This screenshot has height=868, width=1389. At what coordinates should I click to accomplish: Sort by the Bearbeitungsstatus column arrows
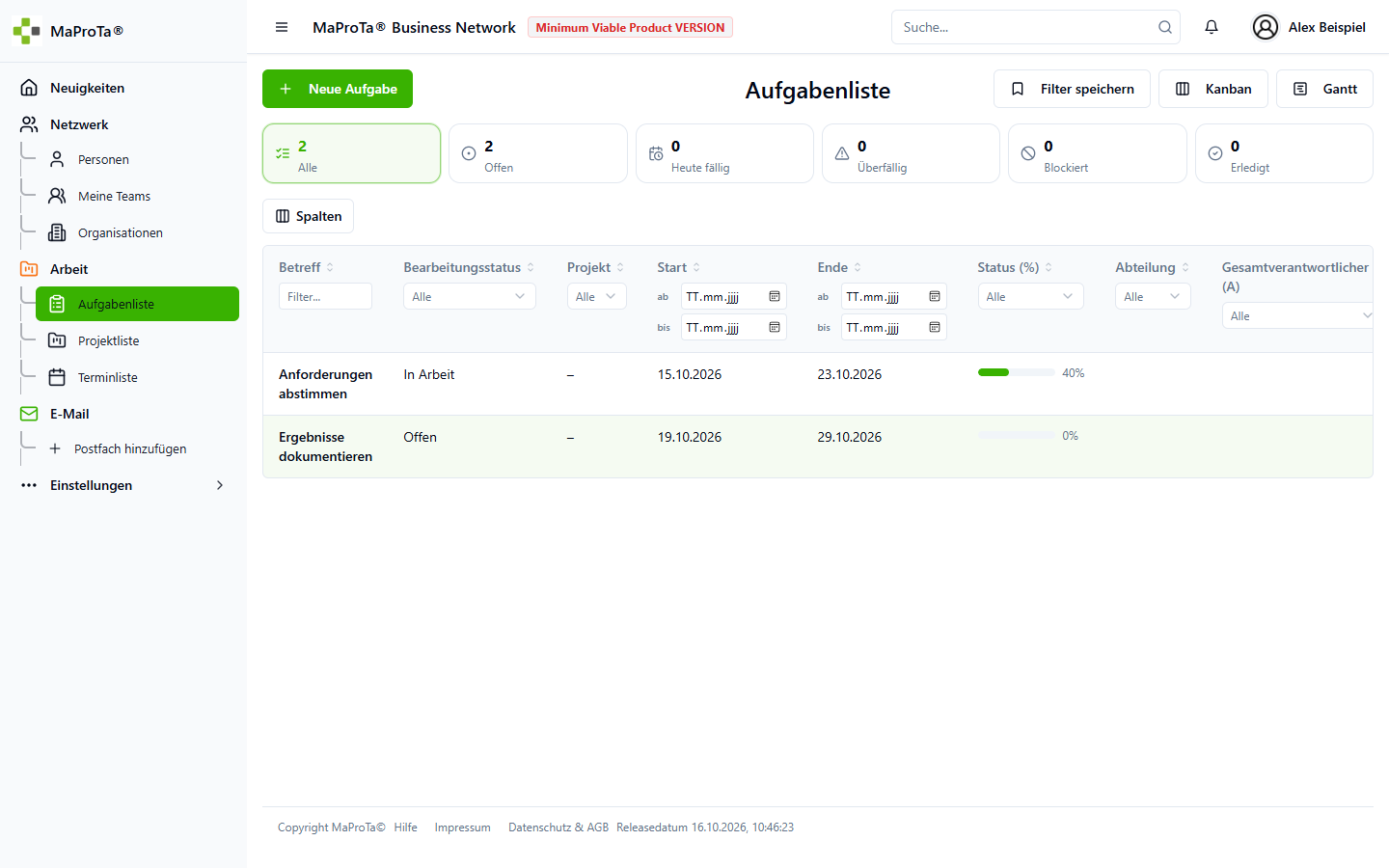pos(531,267)
